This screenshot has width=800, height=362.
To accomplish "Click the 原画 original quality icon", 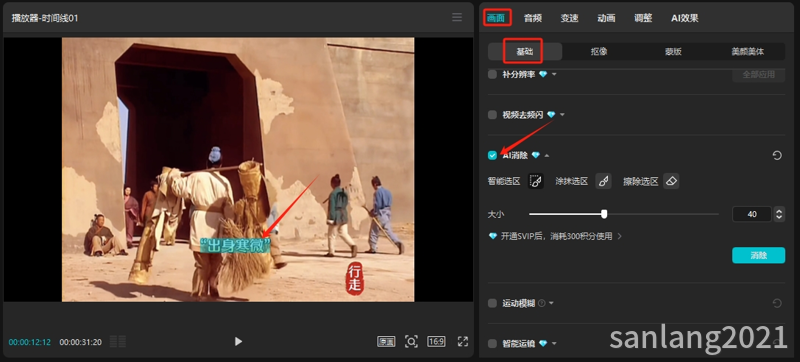I will (386, 342).
